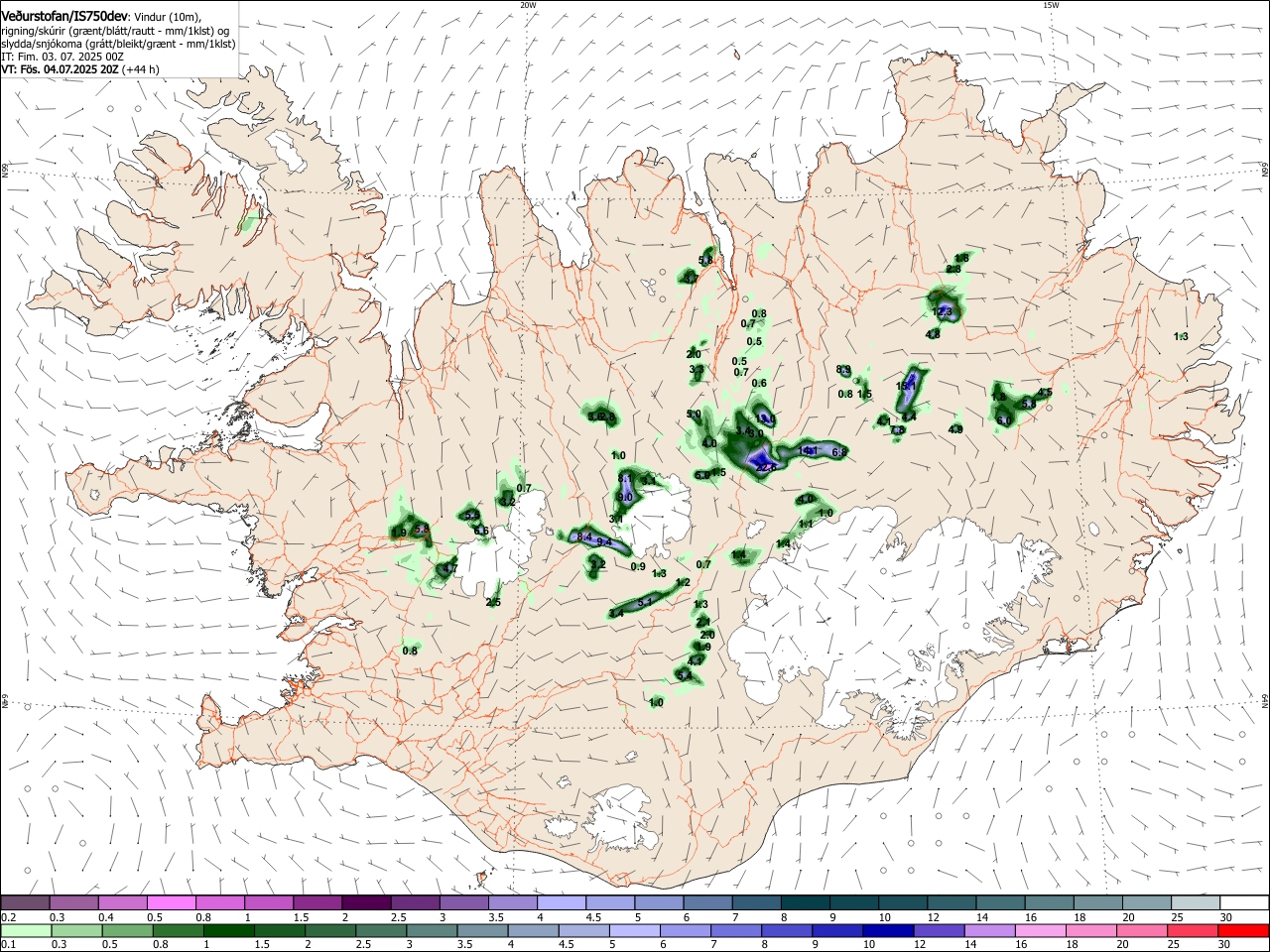The image size is (1270, 952).
Task: Click the 0.6 precipitation value label
Action: click(x=760, y=383)
